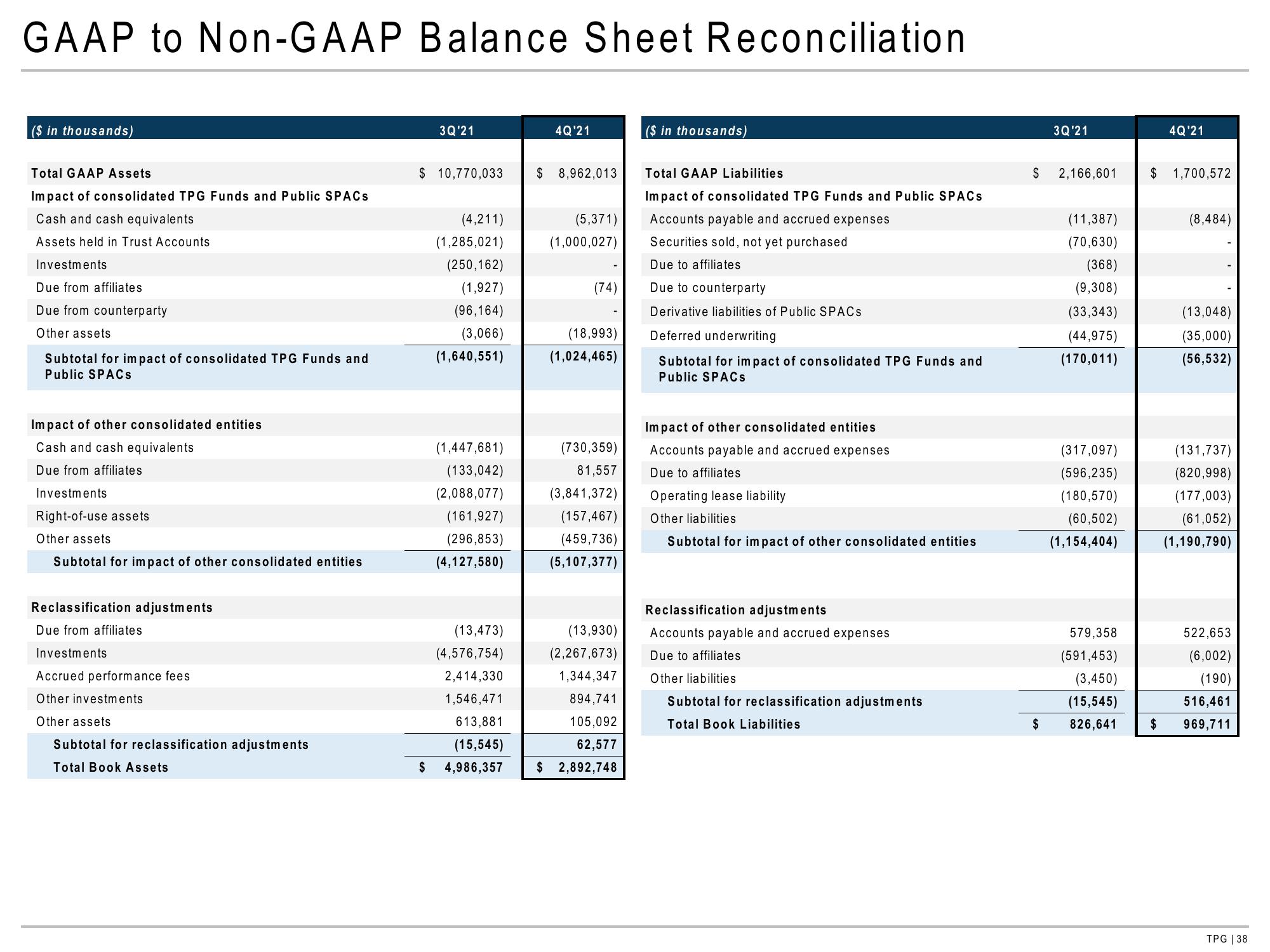
Task: Click the value 894,741
Action: click(594, 699)
